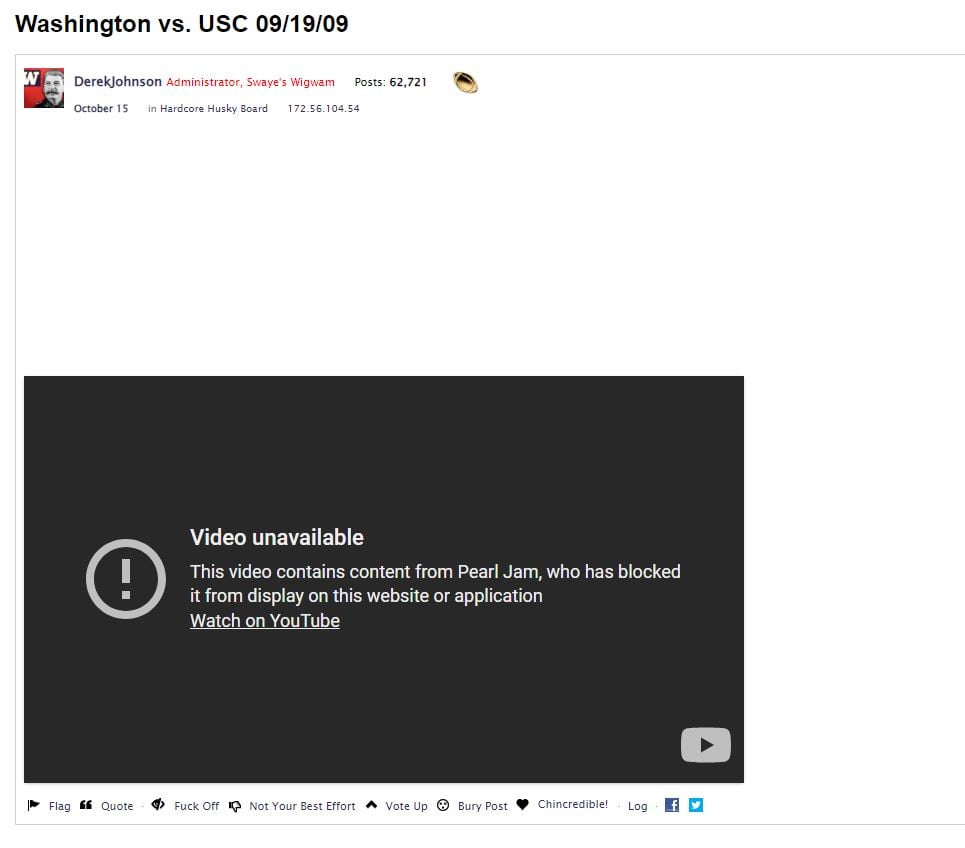Screen dimensions: 965x848
Task: Click the thumbs-down Not Your Best Effort icon
Action: point(234,806)
